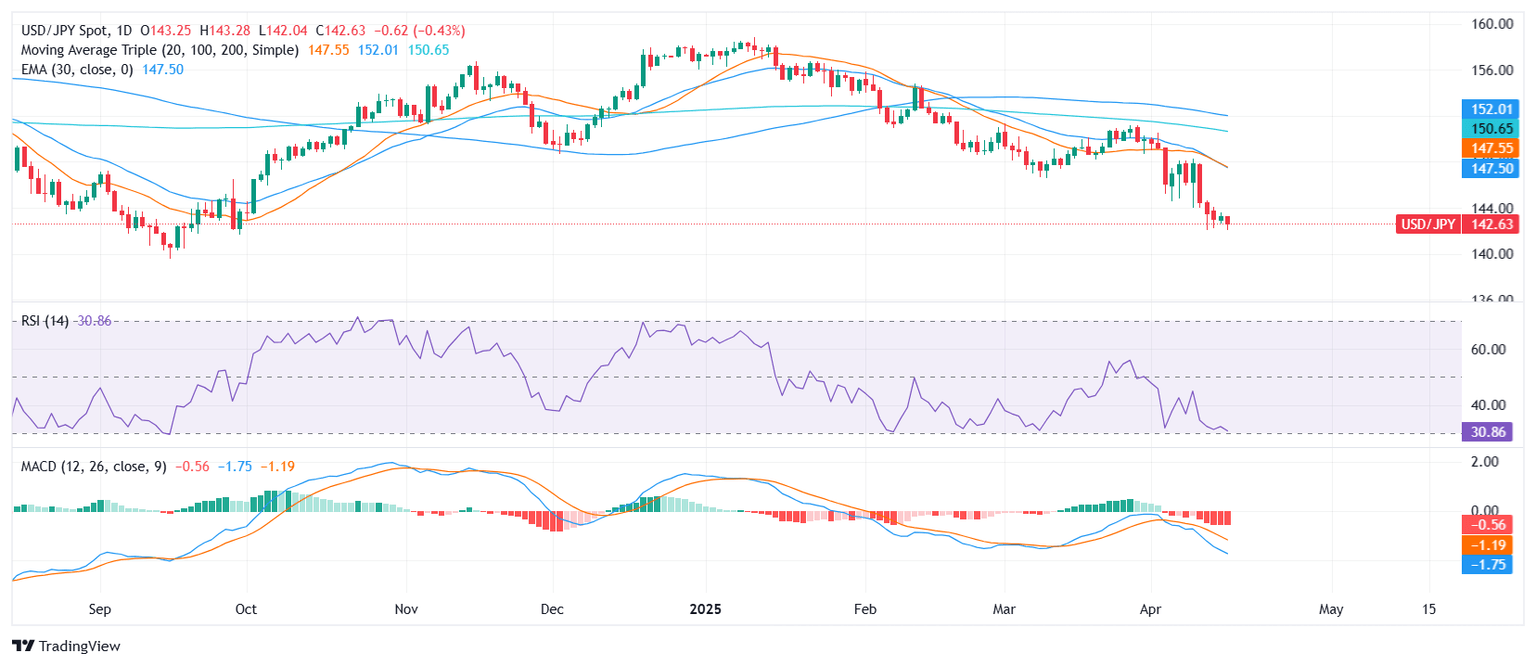Click the Sep label on time axis
1536x666 pixels.
click(x=100, y=608)
